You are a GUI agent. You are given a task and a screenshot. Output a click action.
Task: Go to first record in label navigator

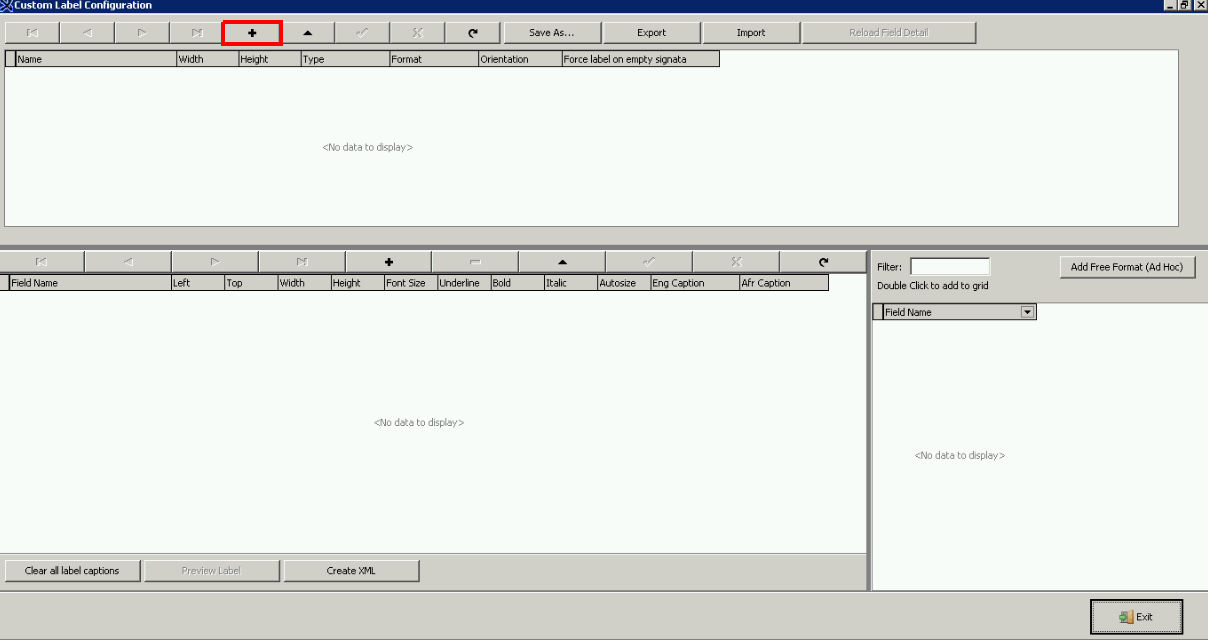pyautogui.click(x=32, y=33)
